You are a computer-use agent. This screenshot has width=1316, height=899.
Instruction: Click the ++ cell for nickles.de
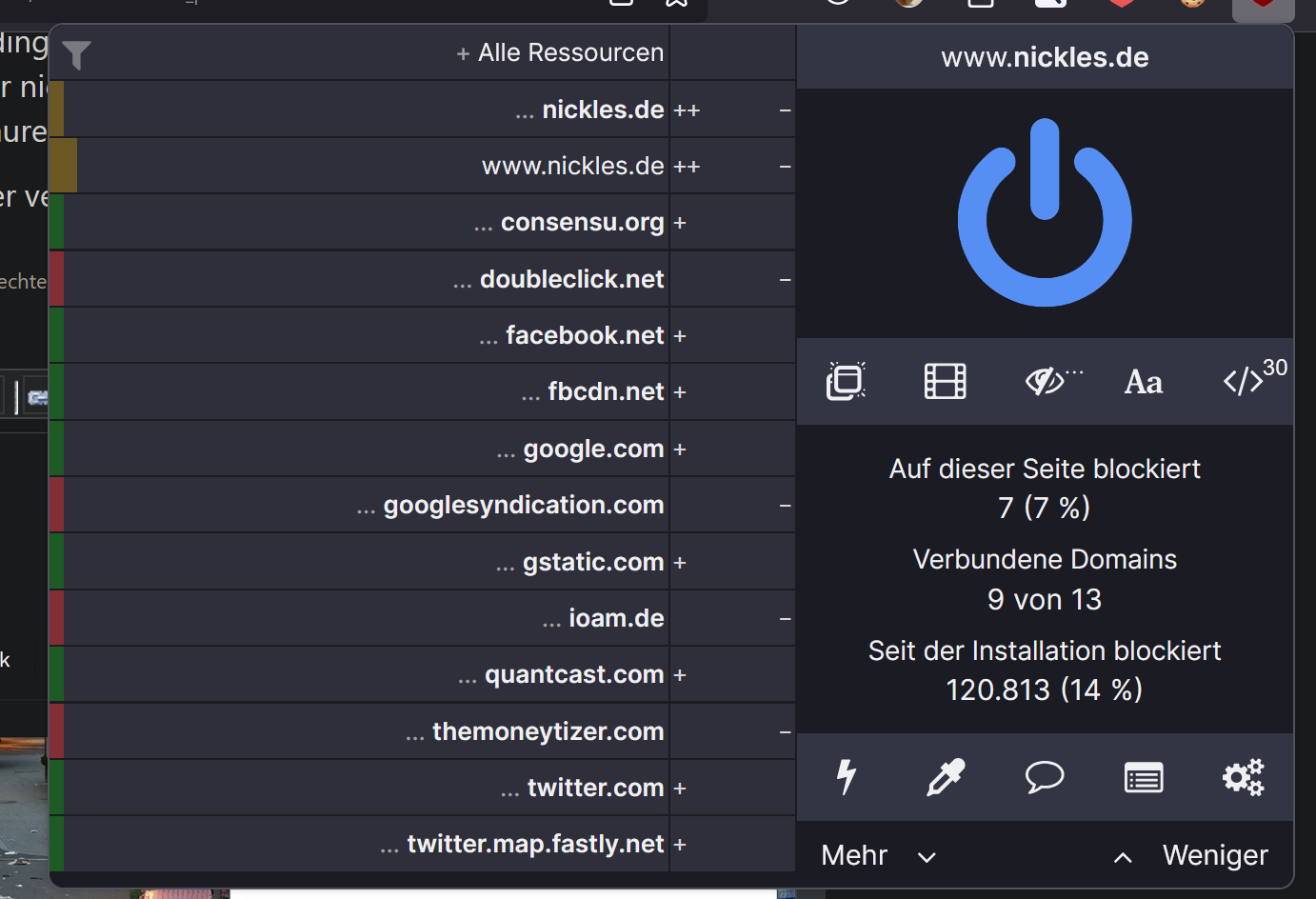(x=732, y=110)
